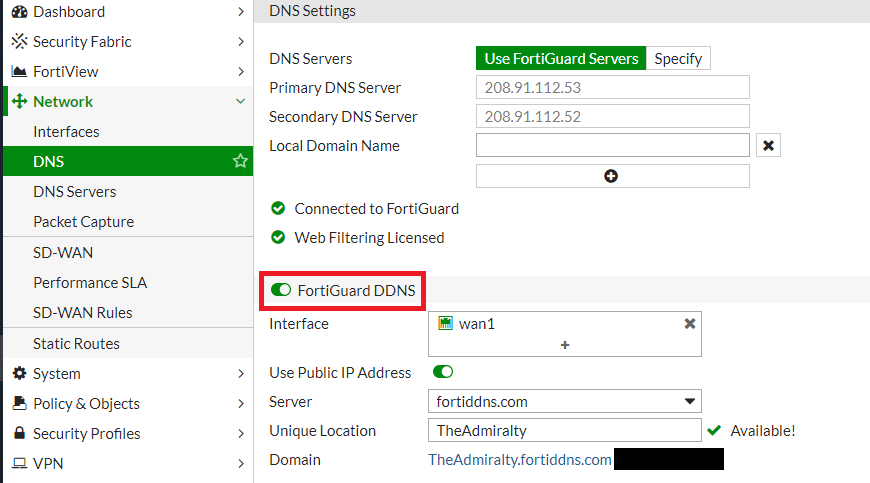Open the Server dropdown fortiddns.com
The image size is (870, 483).
pyautogui.click(x=565, y=401)
